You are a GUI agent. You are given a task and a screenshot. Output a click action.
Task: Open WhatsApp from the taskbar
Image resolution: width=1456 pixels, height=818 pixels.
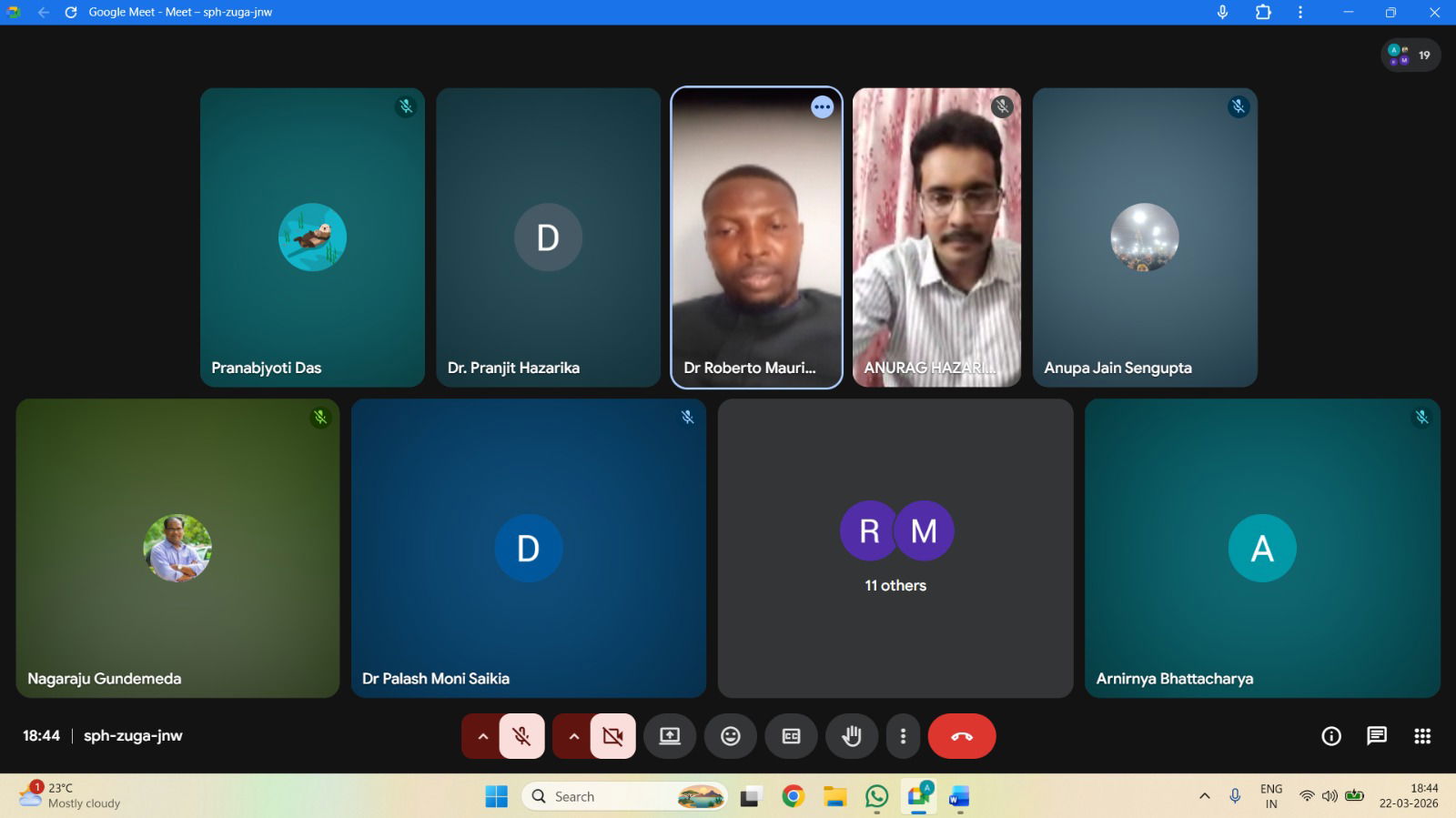click(876, 797)
